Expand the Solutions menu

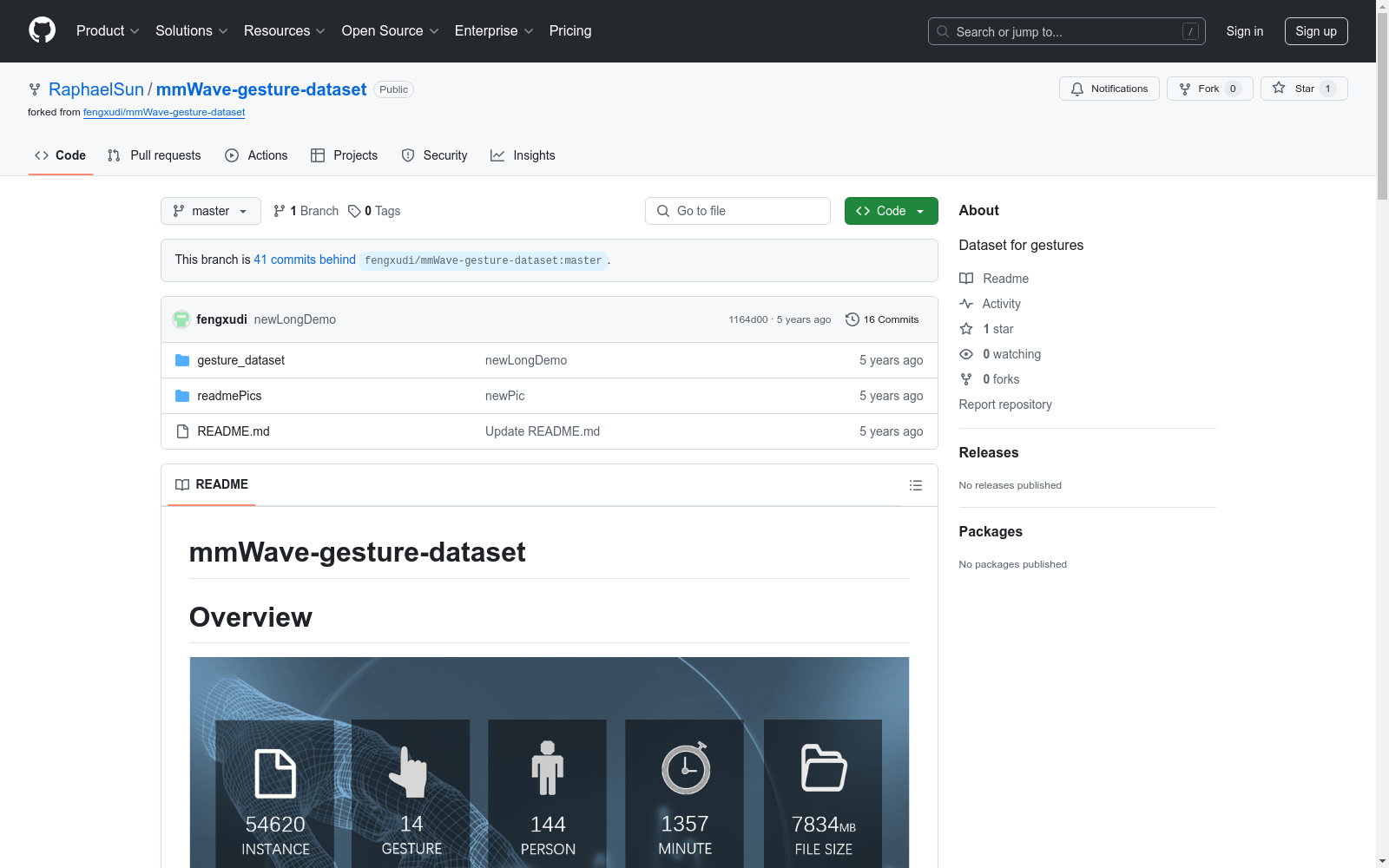[192, 31]
